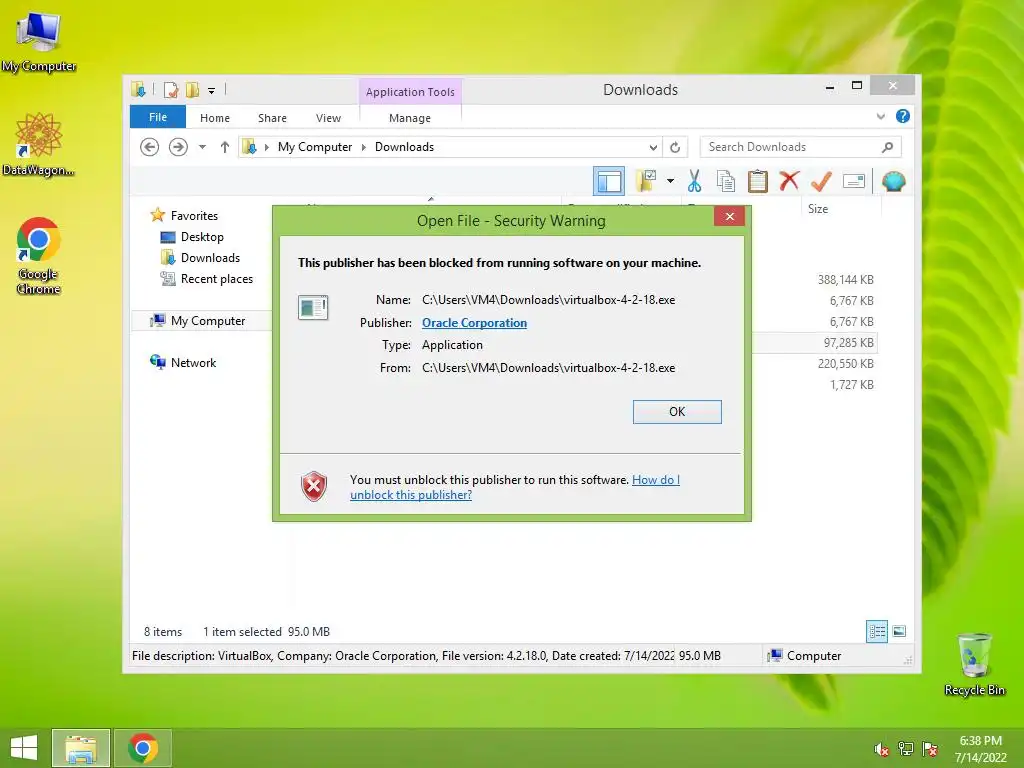Click Downloads in the address breadcrumb
Viewport: 1024px width, 768px height.
pyautogui.click(x=404, y=147)
